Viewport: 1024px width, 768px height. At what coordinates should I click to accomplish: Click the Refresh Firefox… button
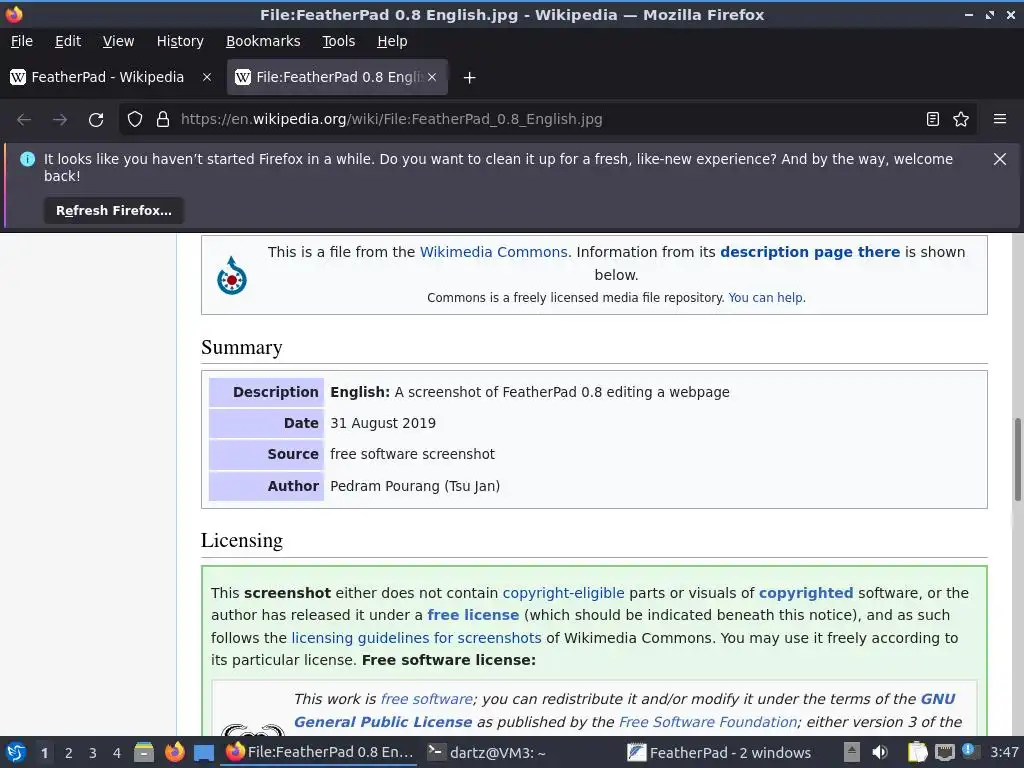[x=114, y=211]
